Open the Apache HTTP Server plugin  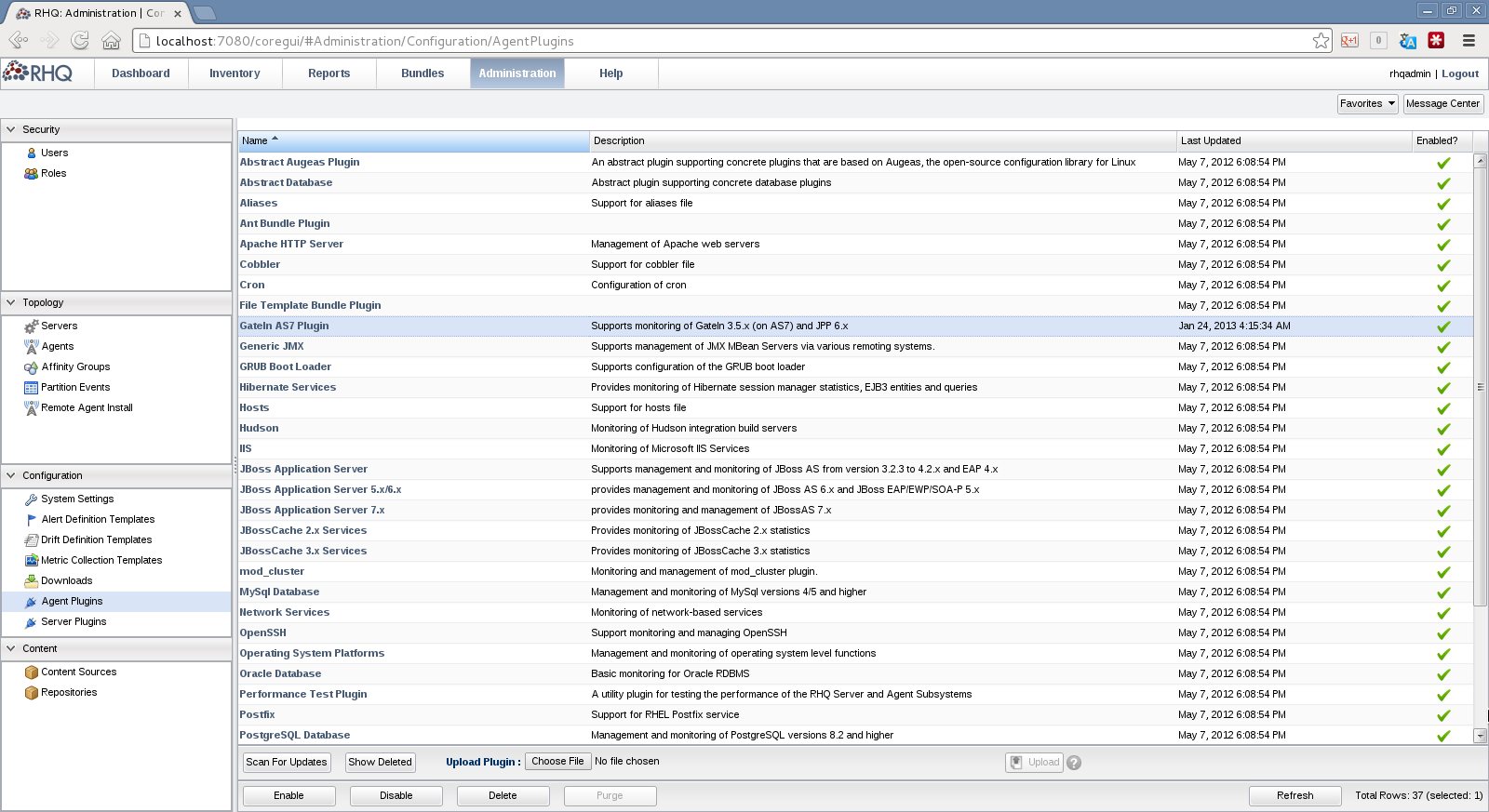[291, 244]
